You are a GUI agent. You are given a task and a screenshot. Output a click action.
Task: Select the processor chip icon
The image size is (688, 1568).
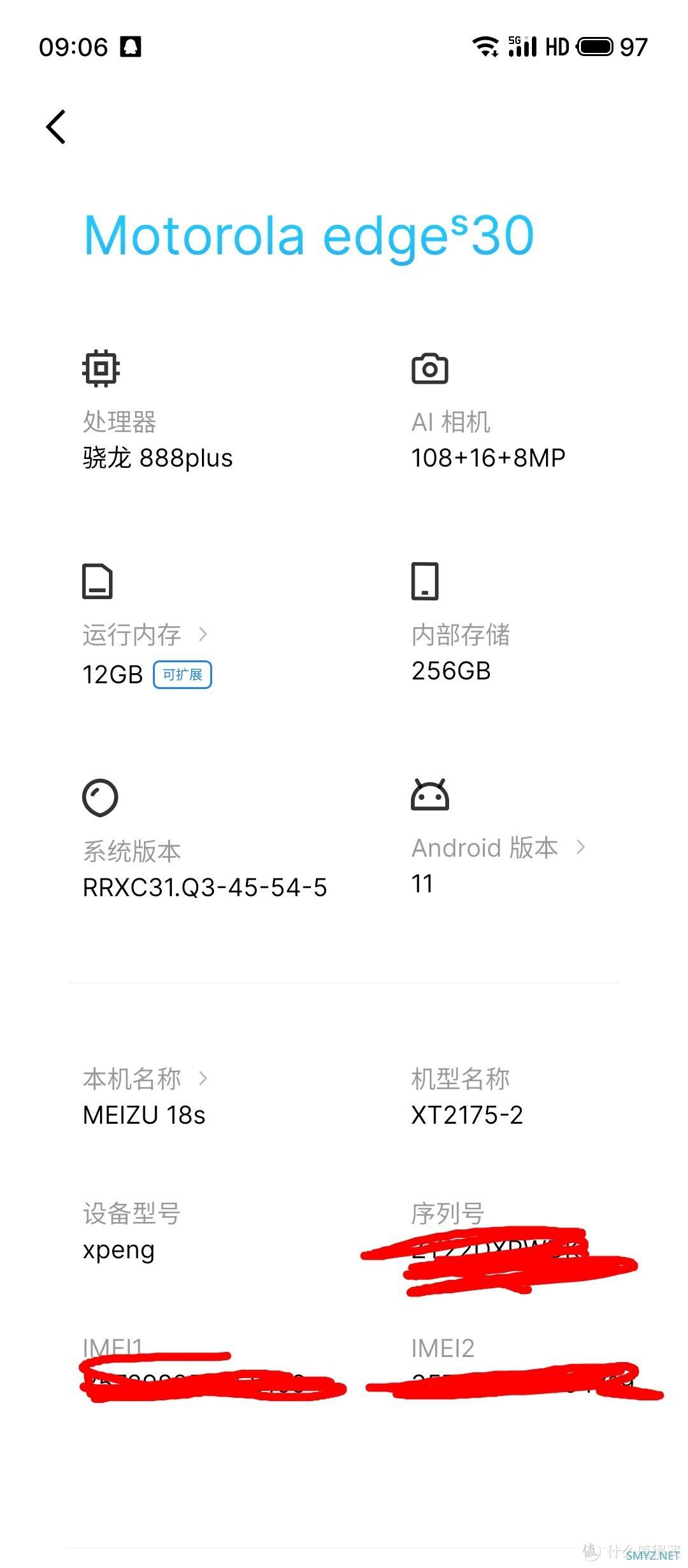pyautogui.click(x=99, y=367)
